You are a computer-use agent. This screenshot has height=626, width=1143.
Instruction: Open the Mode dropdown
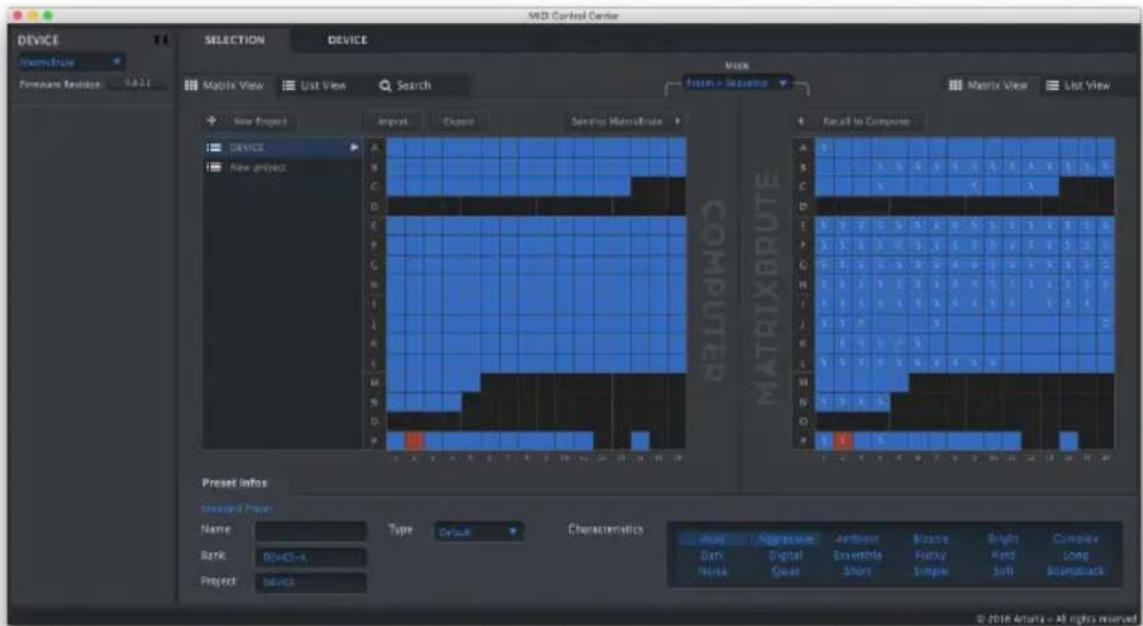736,83
